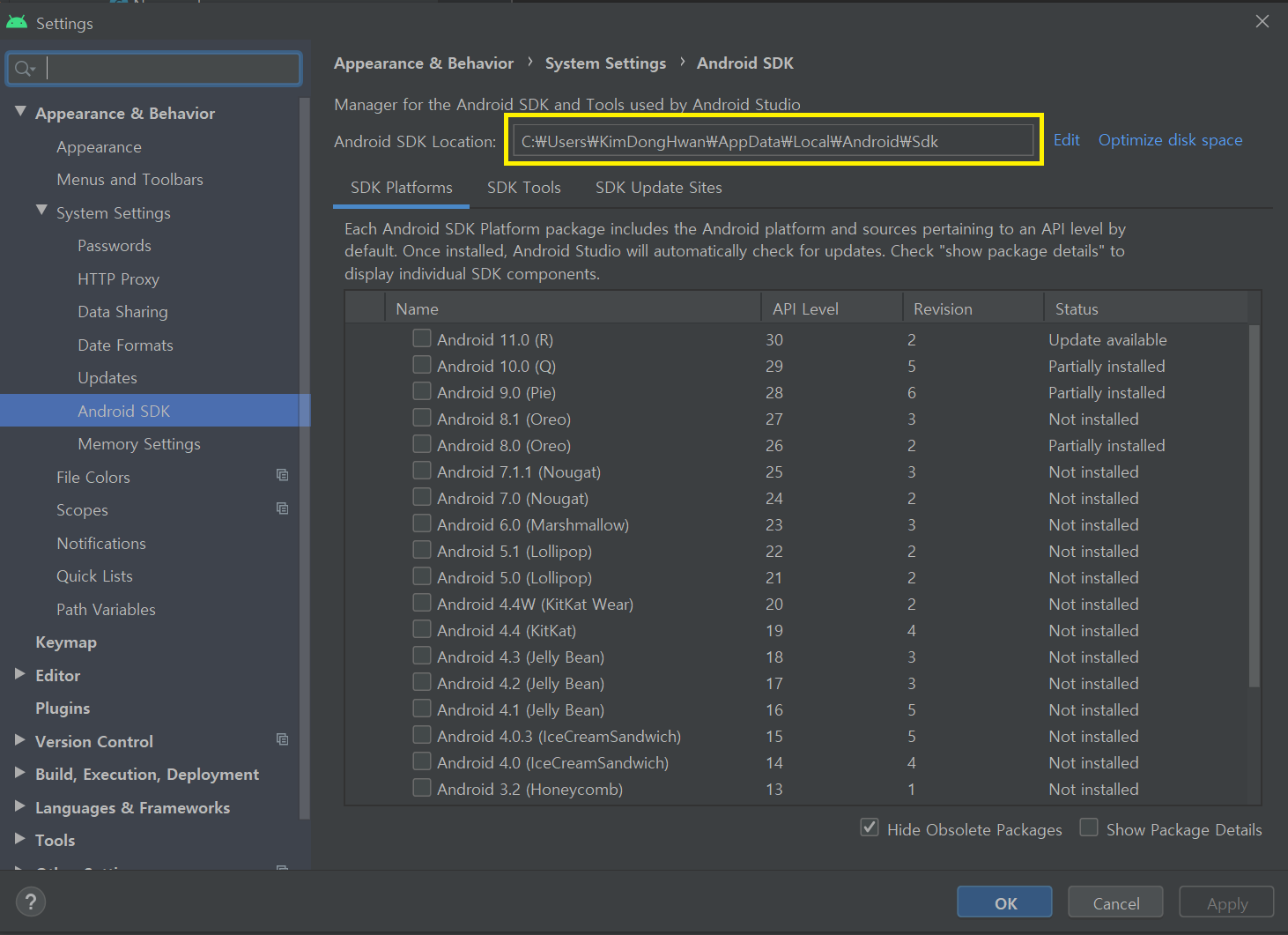The height and width of the screenshot is (935, 1288).
Task: Check the Android 10.0 (Q) checkbox
Action: click(x=422, y=365)
